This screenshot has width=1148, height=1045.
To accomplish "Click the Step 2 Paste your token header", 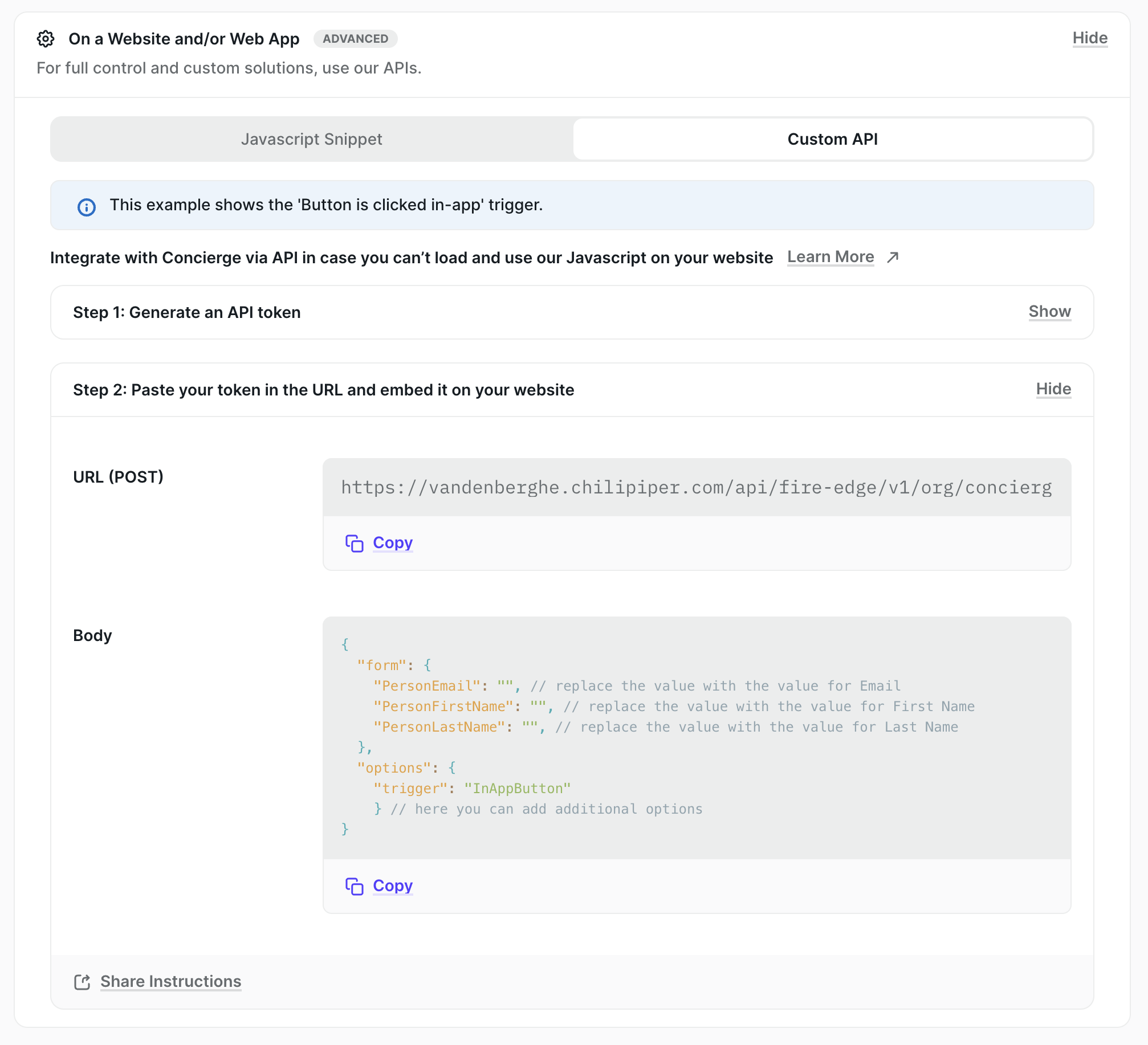I will pyautogui.click(x=323, y=390).
